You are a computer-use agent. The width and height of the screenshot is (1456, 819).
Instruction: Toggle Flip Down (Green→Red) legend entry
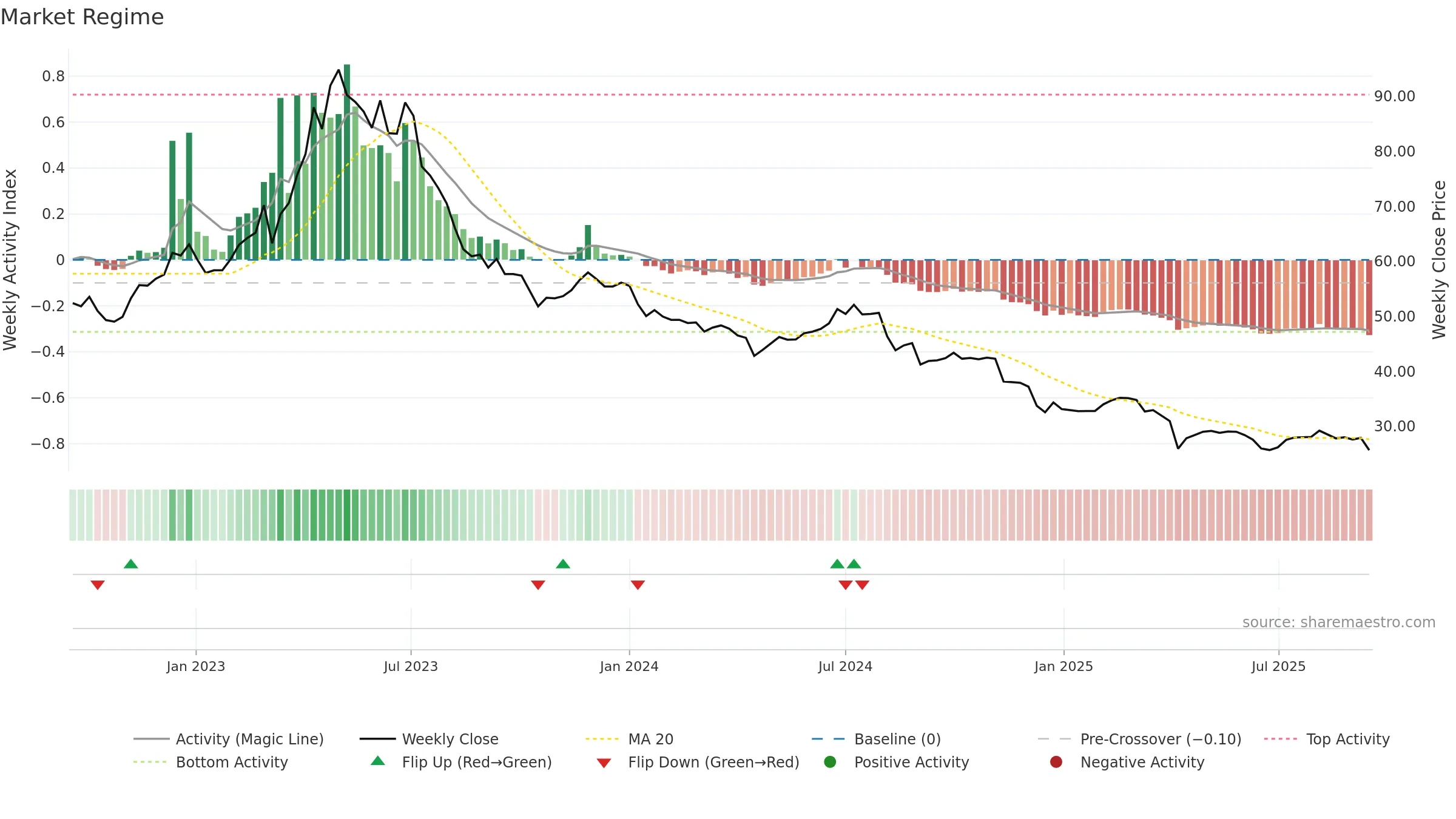coord(698,762)
